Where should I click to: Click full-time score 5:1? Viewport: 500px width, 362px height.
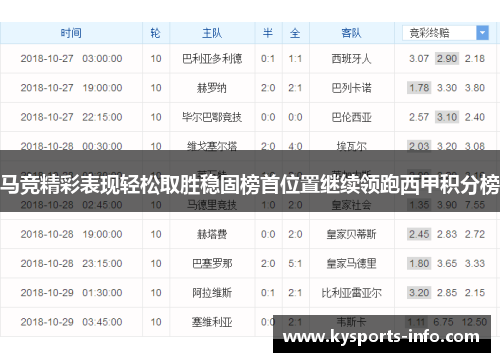(295, 264)
